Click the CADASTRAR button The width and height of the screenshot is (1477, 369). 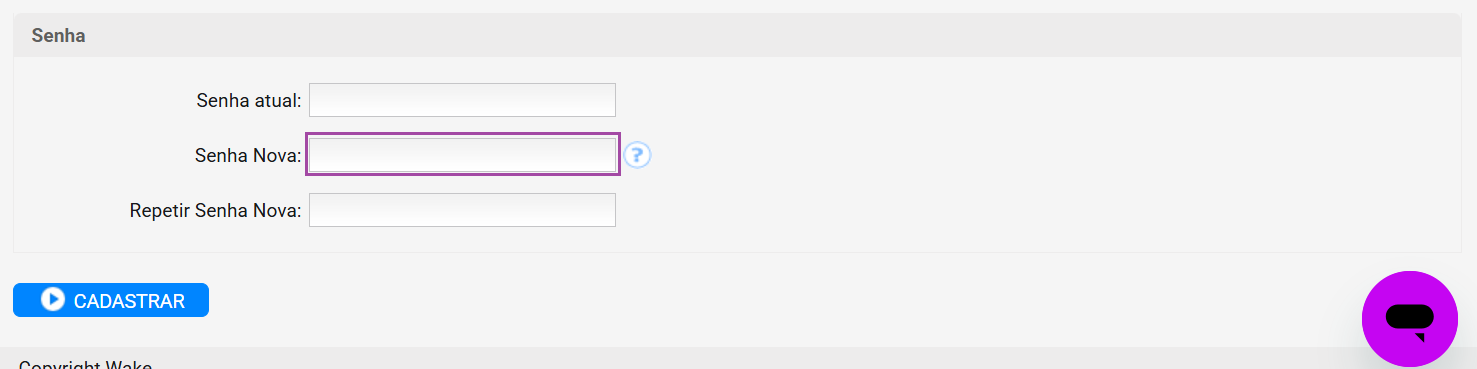tap(111, 300)
